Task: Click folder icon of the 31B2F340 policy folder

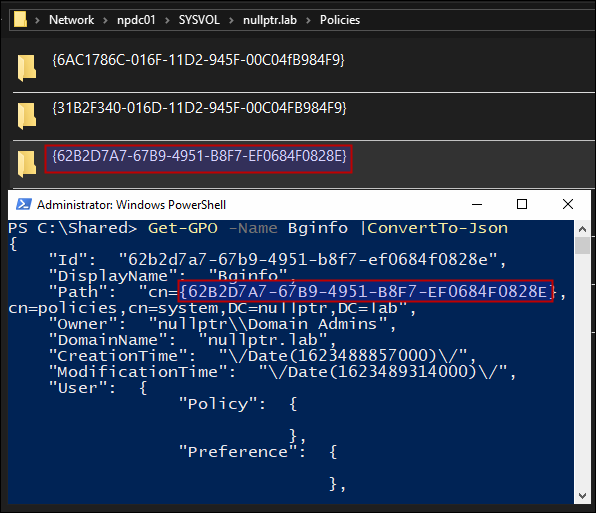Action: 27,116
